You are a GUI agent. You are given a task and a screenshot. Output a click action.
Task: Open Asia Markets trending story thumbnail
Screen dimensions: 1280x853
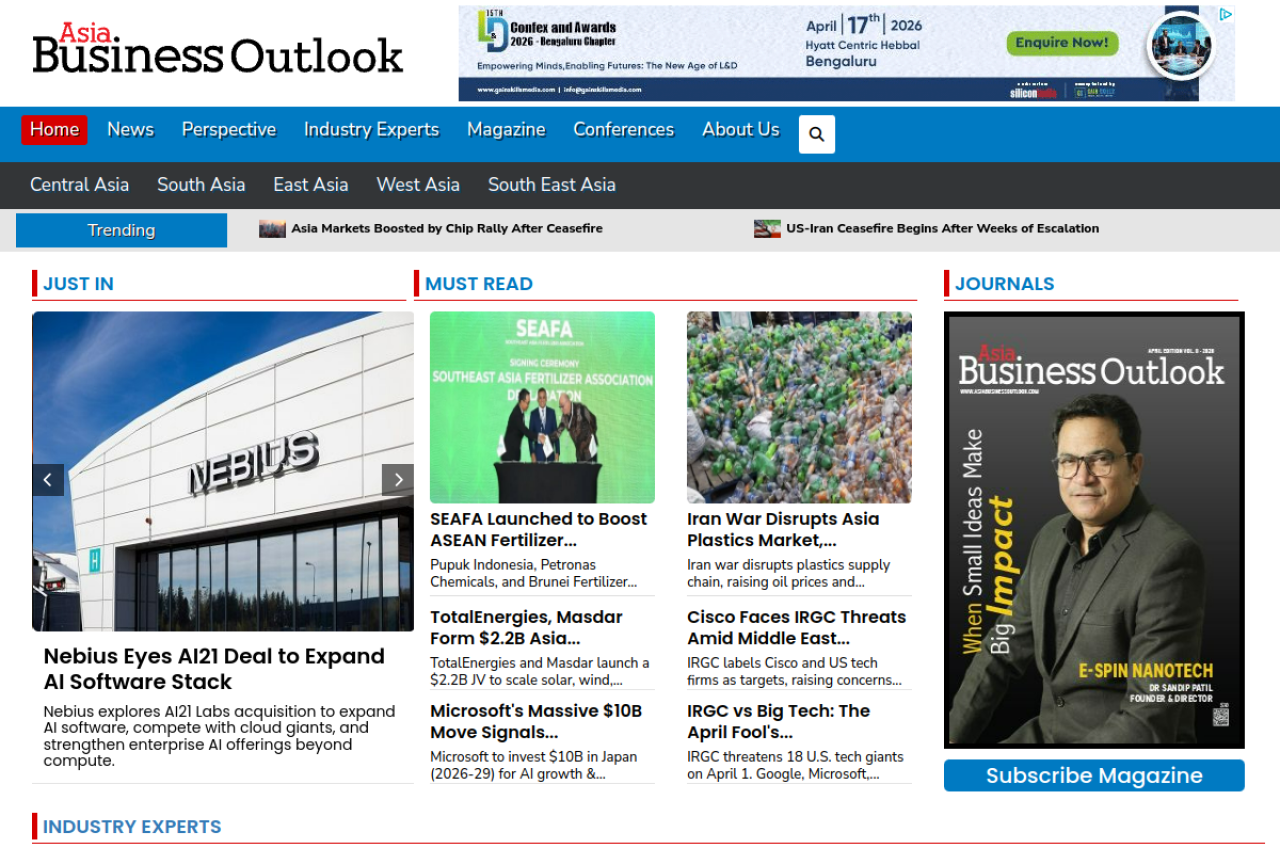272,229
